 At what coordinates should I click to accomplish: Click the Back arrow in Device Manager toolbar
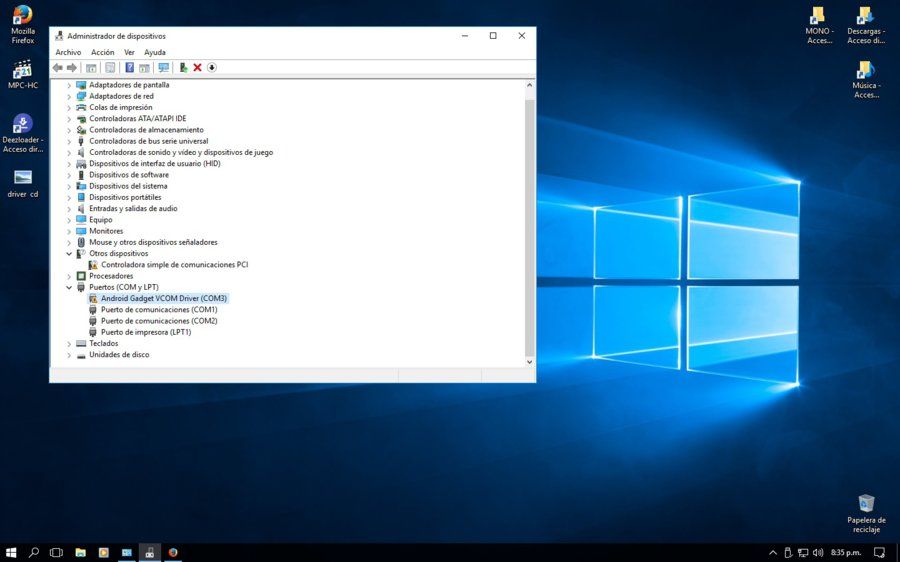(x=57, y=68)
